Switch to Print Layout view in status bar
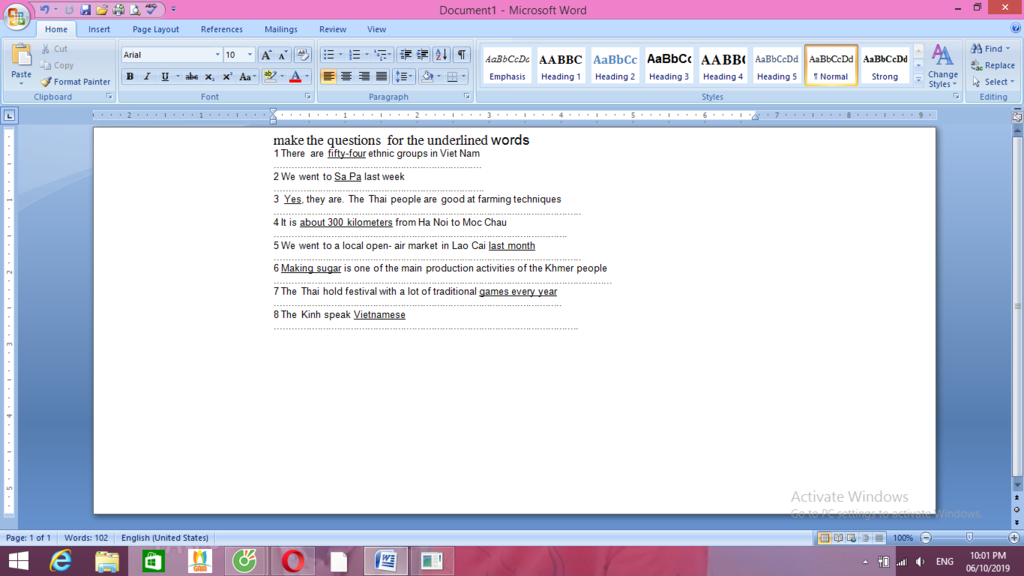1024x576 pixels. click(x=824, y=537)
